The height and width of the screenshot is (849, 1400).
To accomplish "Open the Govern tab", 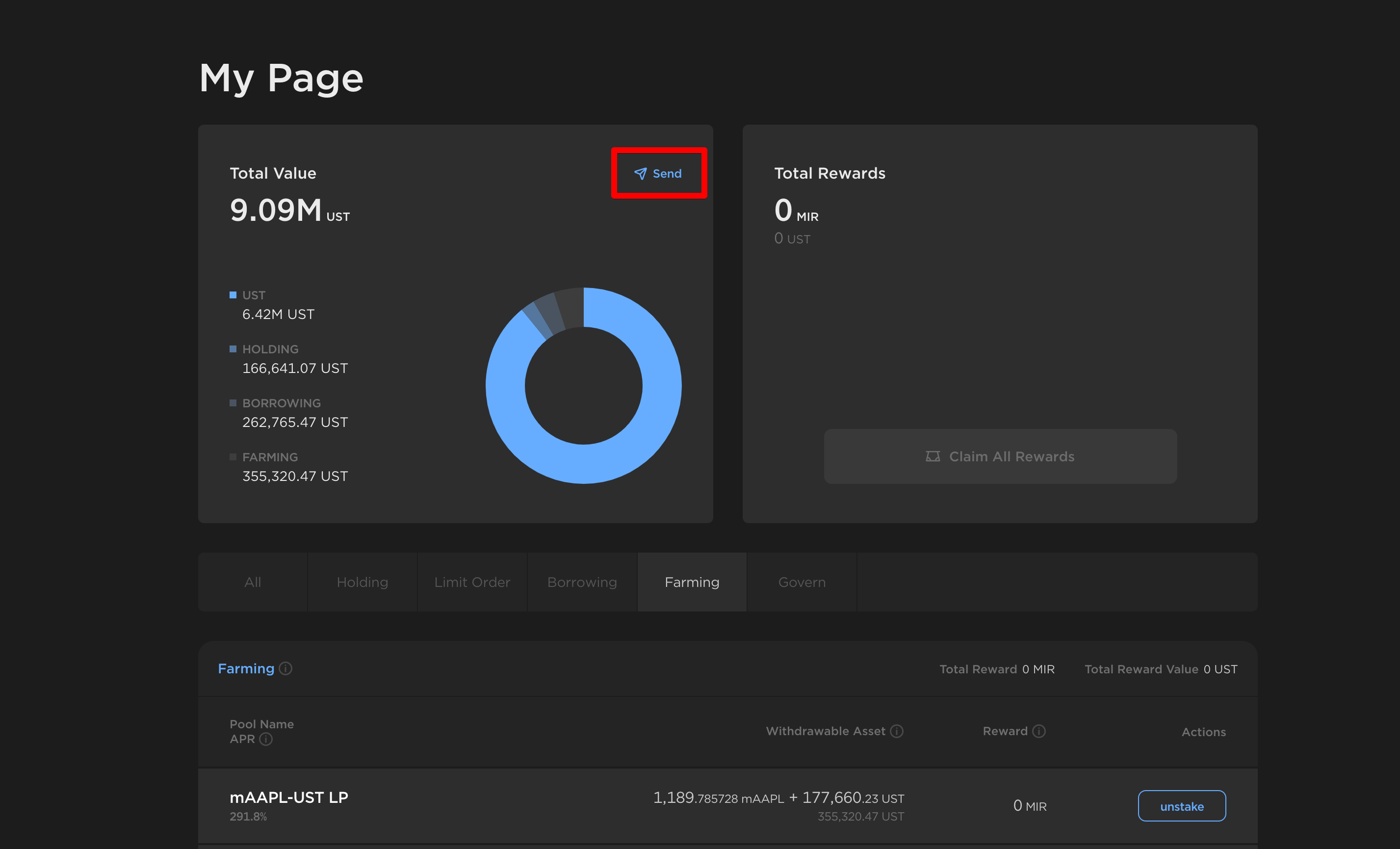I will coord(802,583).
